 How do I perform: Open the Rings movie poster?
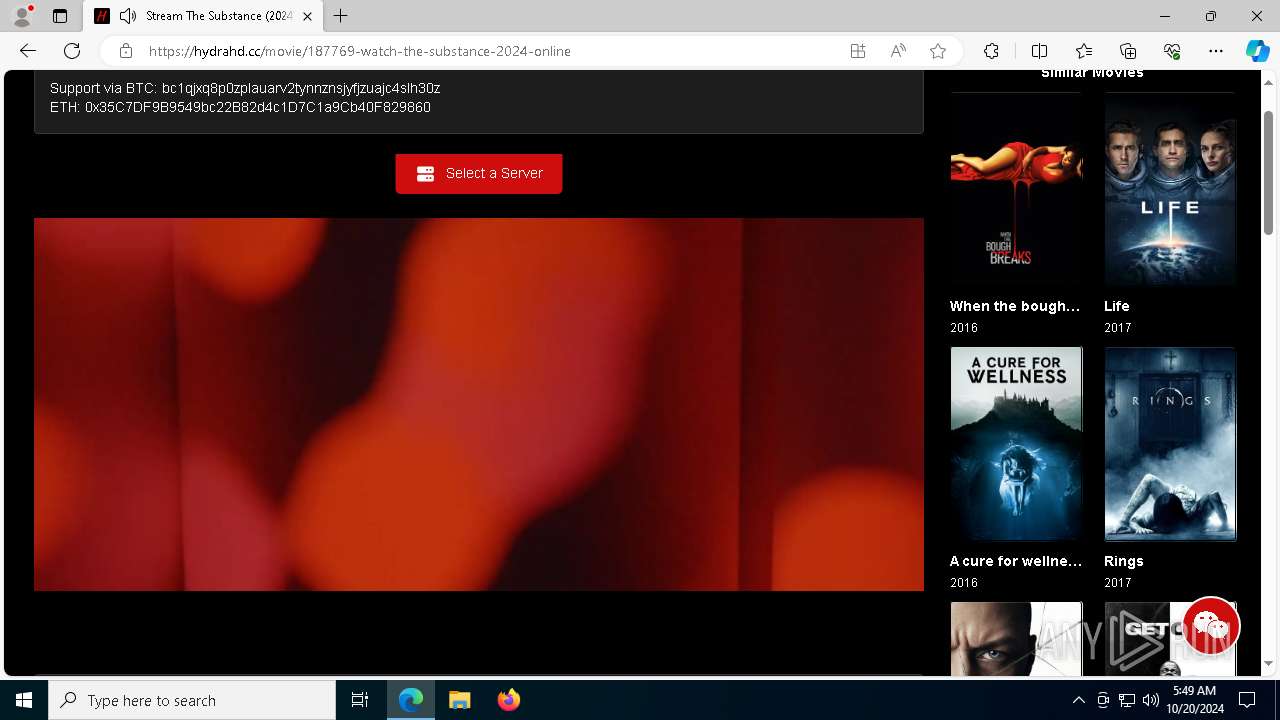tap(1170, 444)
